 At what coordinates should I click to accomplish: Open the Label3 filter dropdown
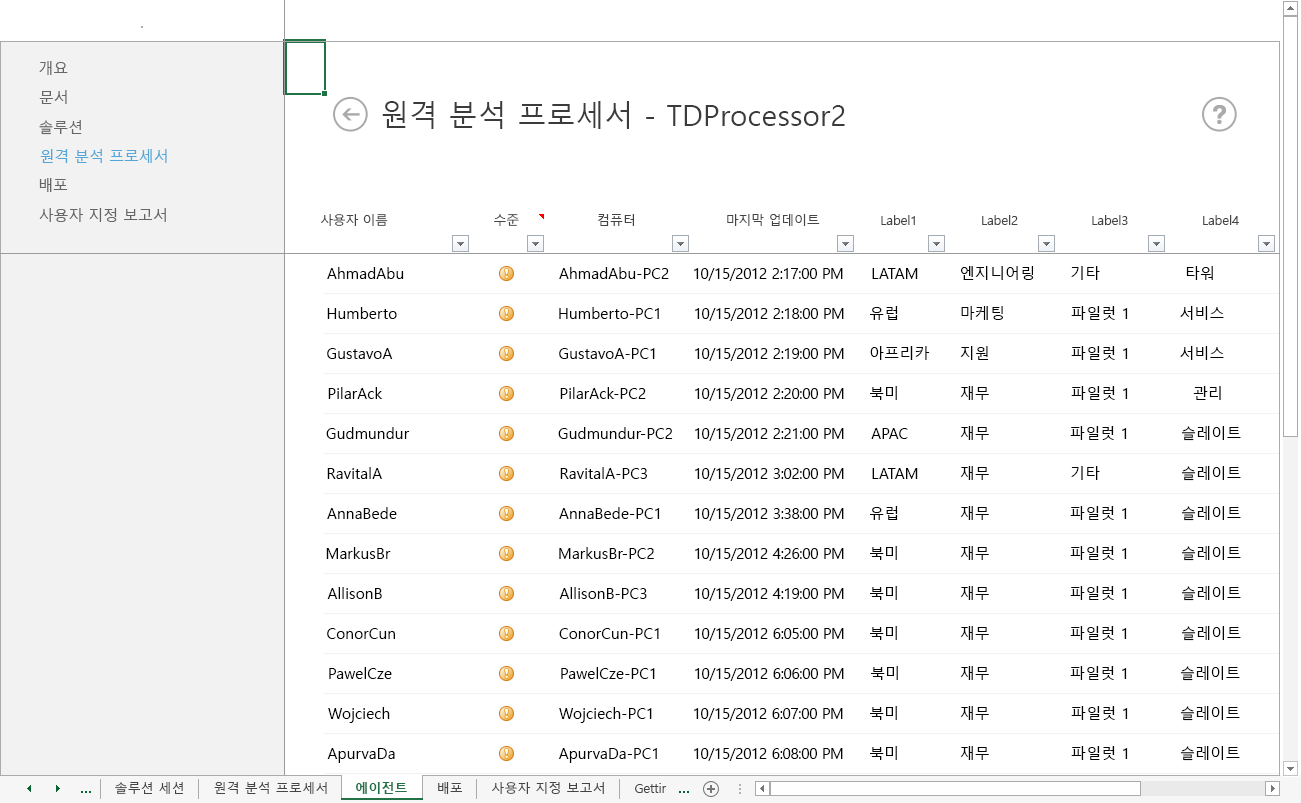click(x=1156, y=243)
